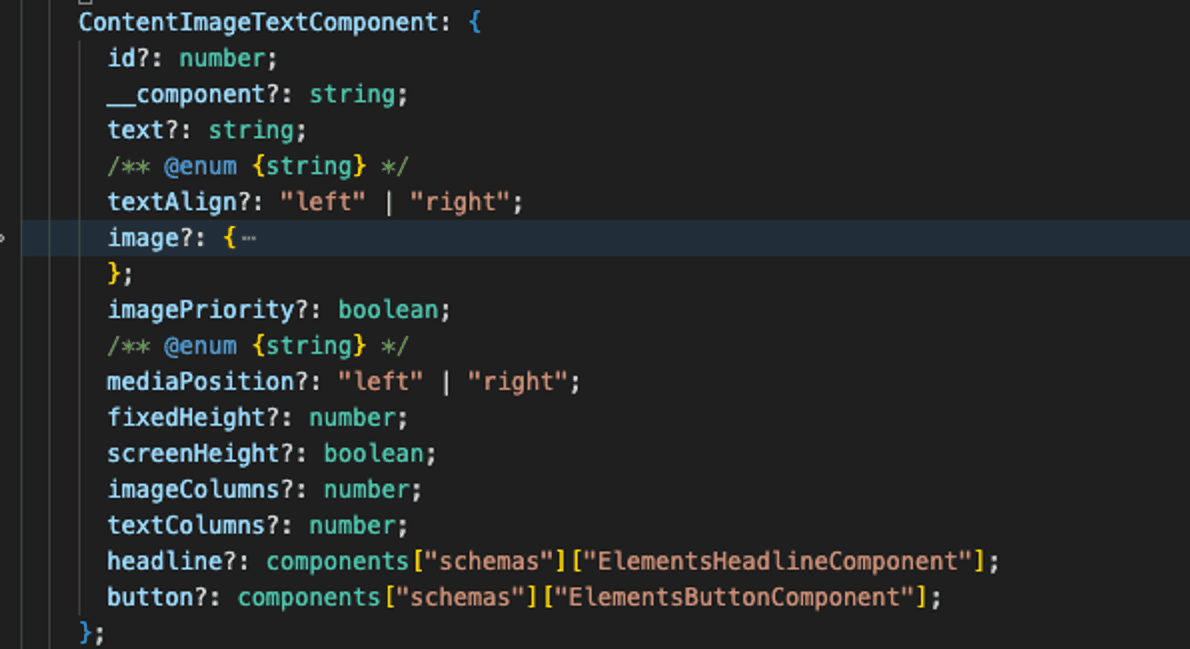
Task: Click the first @enum JSDoc tag
Action: [200, 166]
